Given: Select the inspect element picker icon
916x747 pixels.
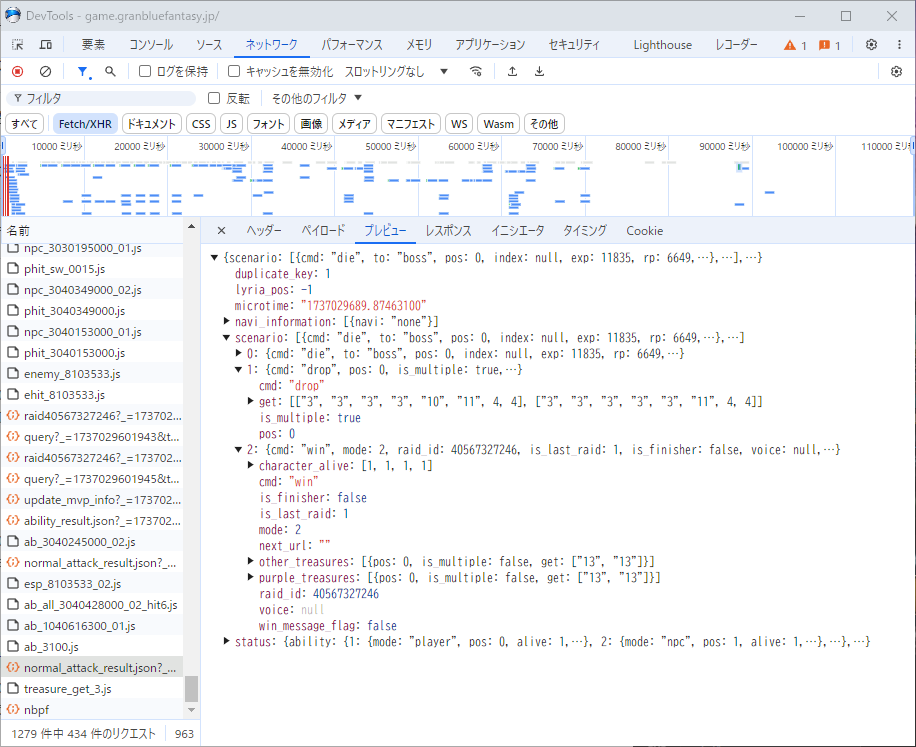Looking at the screenshot, I should tap(18, 45).
